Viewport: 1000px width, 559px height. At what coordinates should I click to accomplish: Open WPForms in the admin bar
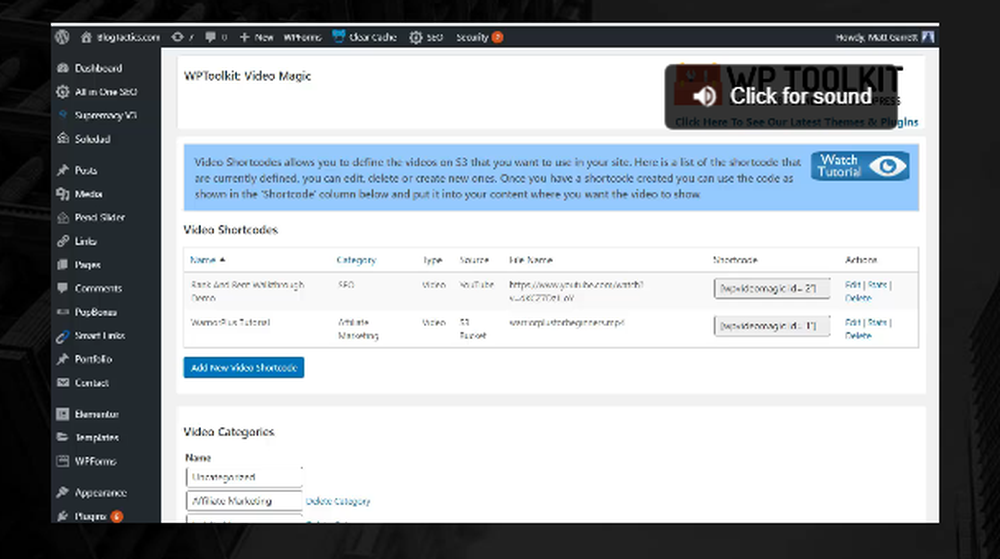(x=302, y=38)
